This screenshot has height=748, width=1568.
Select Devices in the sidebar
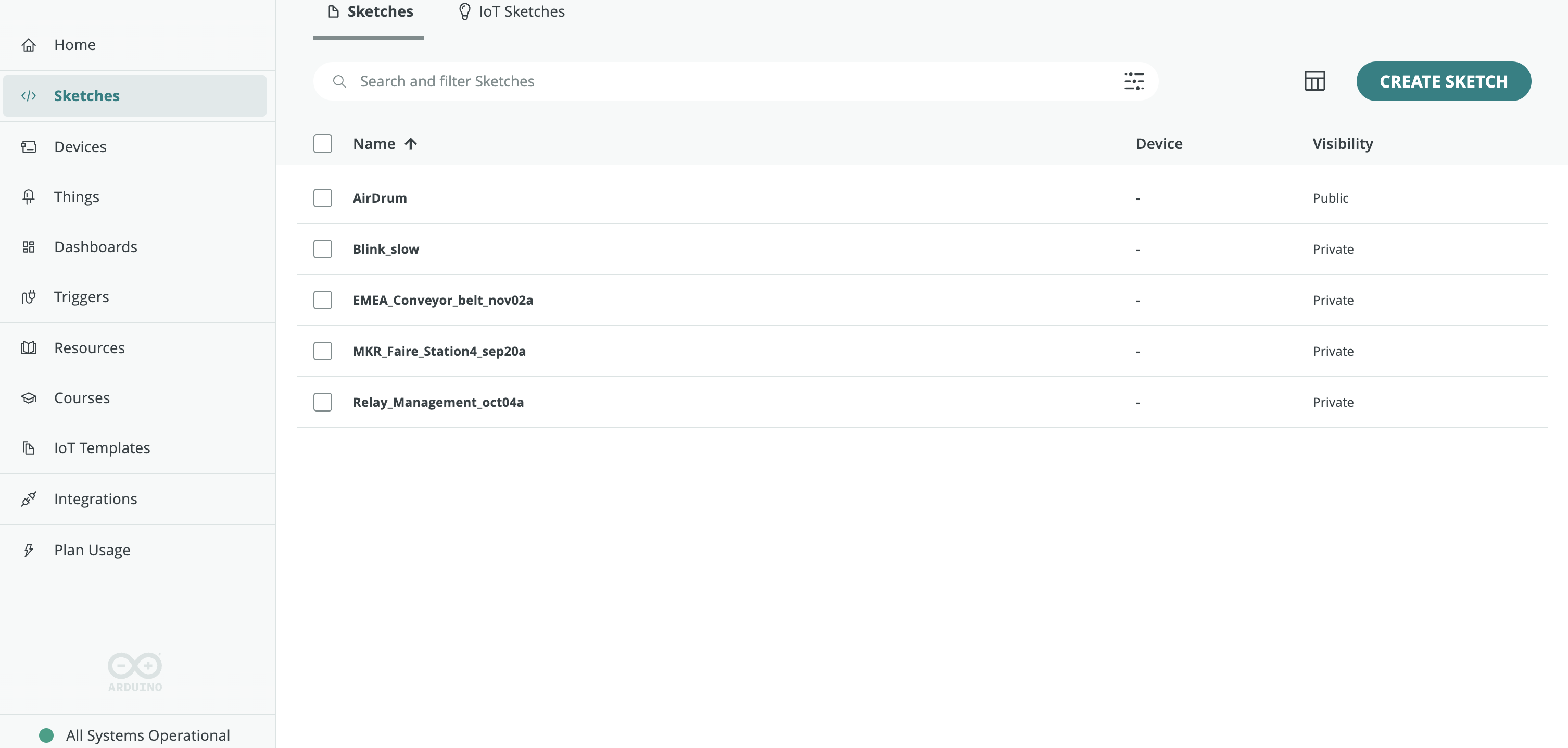pos(80,146)
